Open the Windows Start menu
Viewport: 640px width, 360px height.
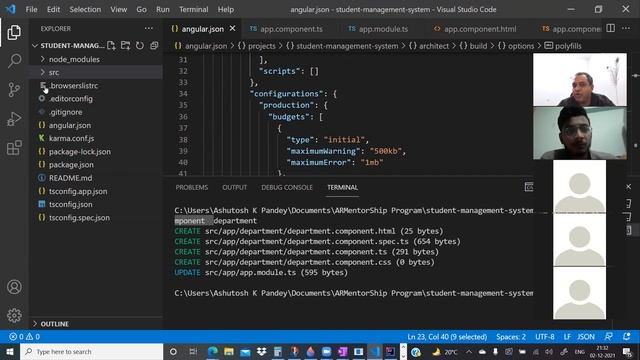point(9,351)
